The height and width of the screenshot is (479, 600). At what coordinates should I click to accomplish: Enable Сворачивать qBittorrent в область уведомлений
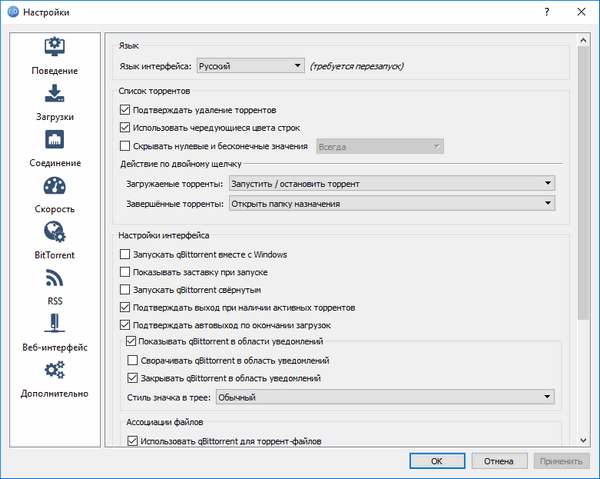click(x=132, y=360)
